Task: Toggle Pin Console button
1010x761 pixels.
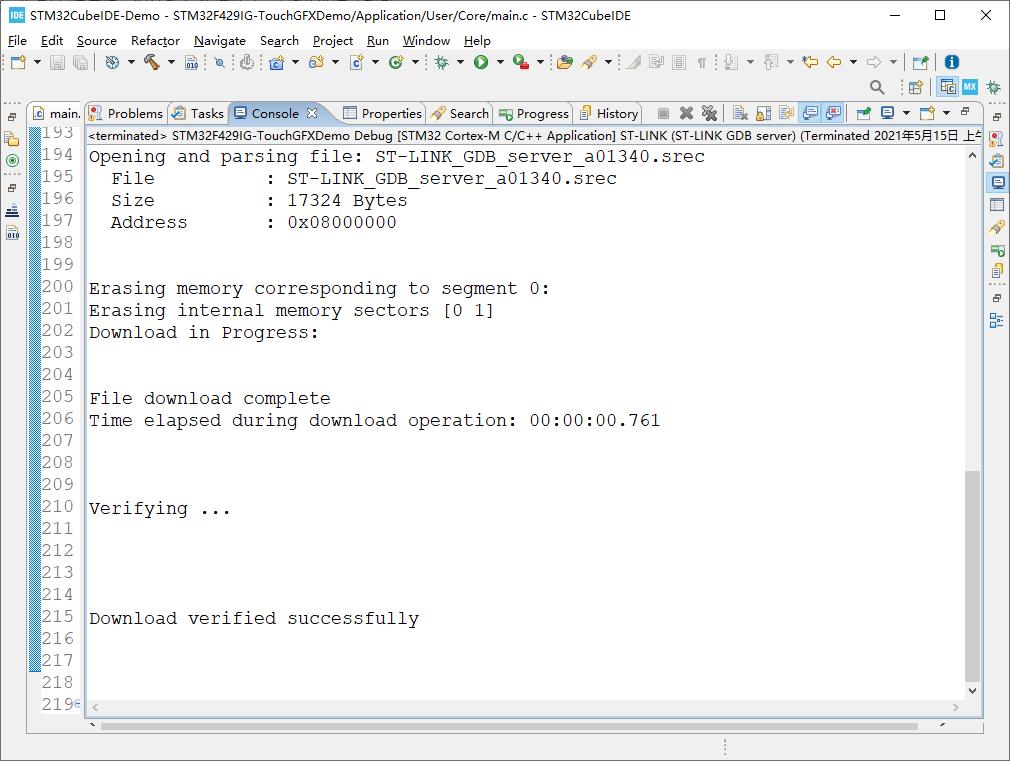Action: (864, 113)
